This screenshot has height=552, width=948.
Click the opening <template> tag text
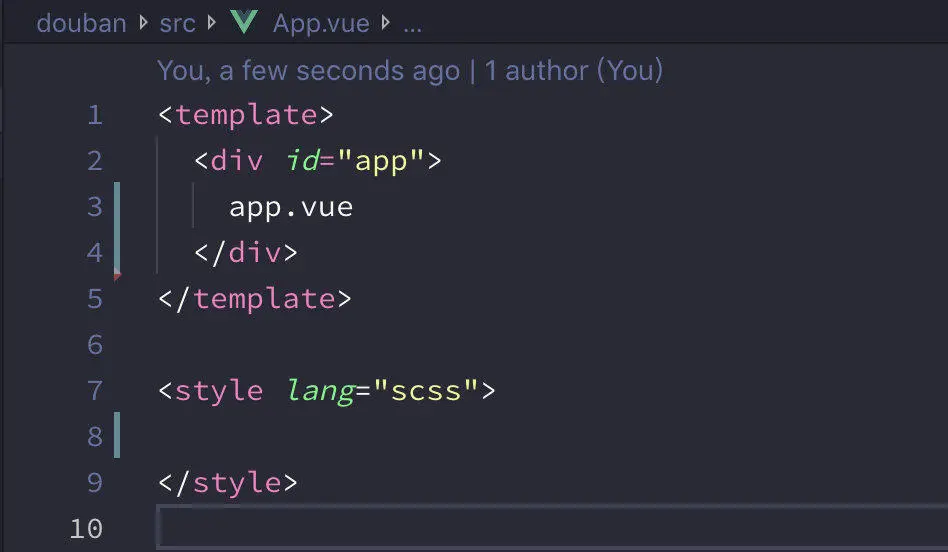pyautogui.click(x=245, y=115)
